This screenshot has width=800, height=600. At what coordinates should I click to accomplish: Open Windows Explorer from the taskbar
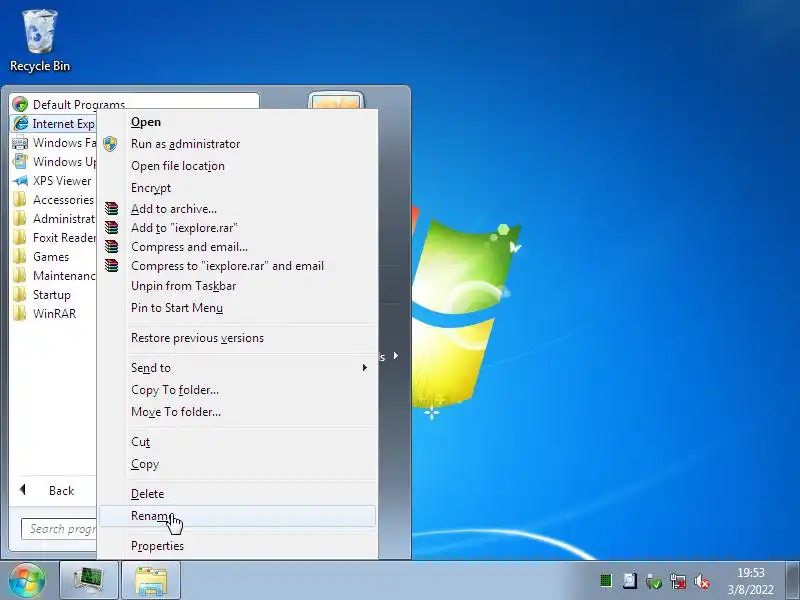coord(151,580)
